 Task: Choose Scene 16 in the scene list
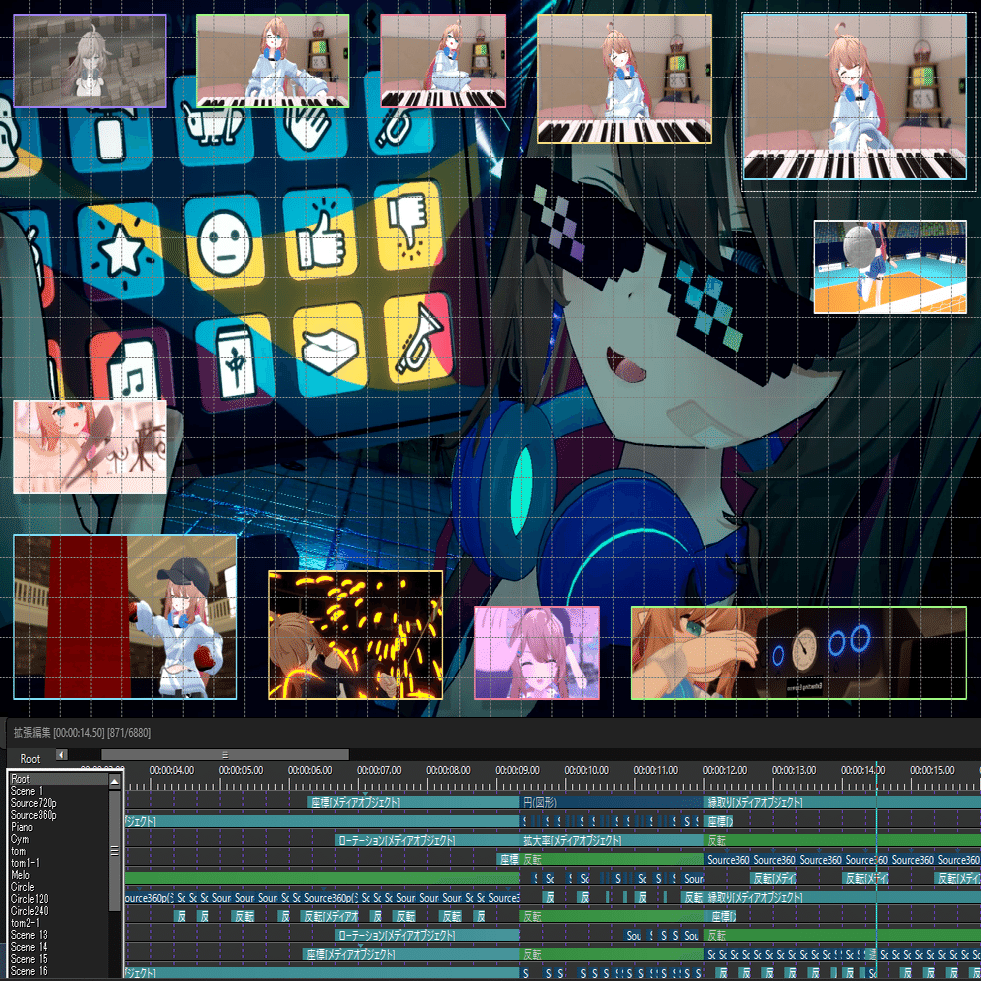[x=59, y=971]
